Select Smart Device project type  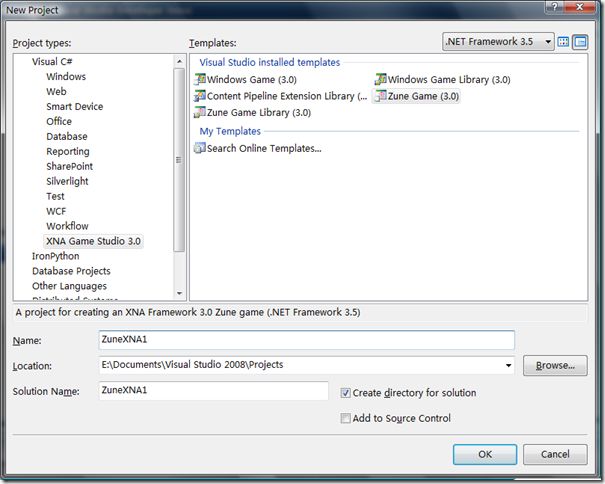[74, 107]
